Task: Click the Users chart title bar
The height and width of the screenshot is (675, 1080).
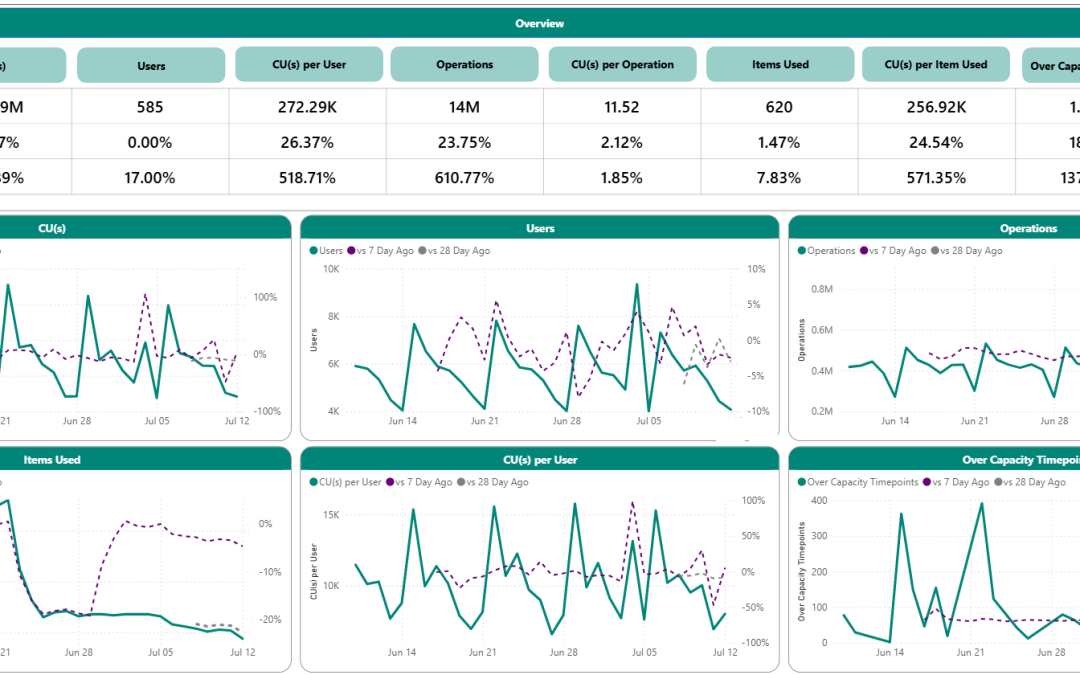Action: tap(540, 228)
